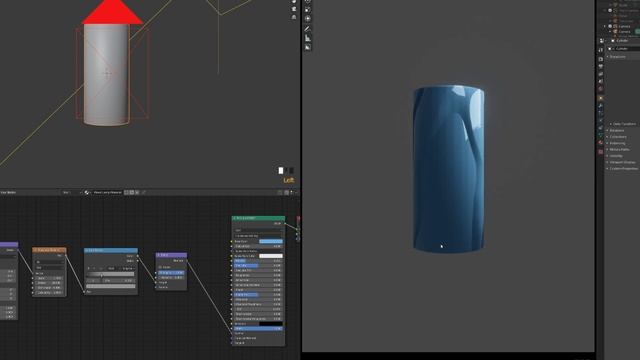Open the Physics properties tab
The image size is (640, 360).
tap(601, 120)
